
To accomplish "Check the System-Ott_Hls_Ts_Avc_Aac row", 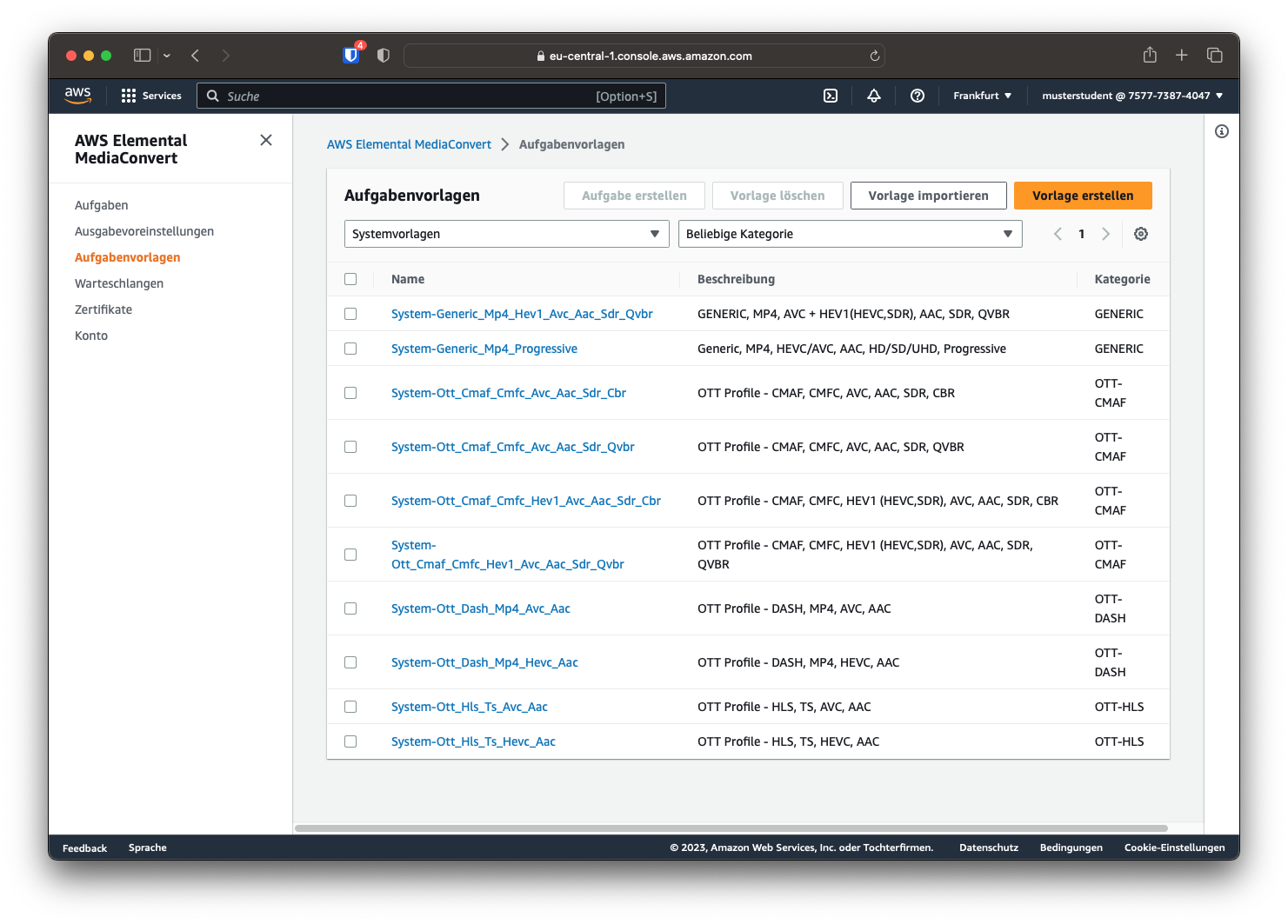I will pos(350,707).
